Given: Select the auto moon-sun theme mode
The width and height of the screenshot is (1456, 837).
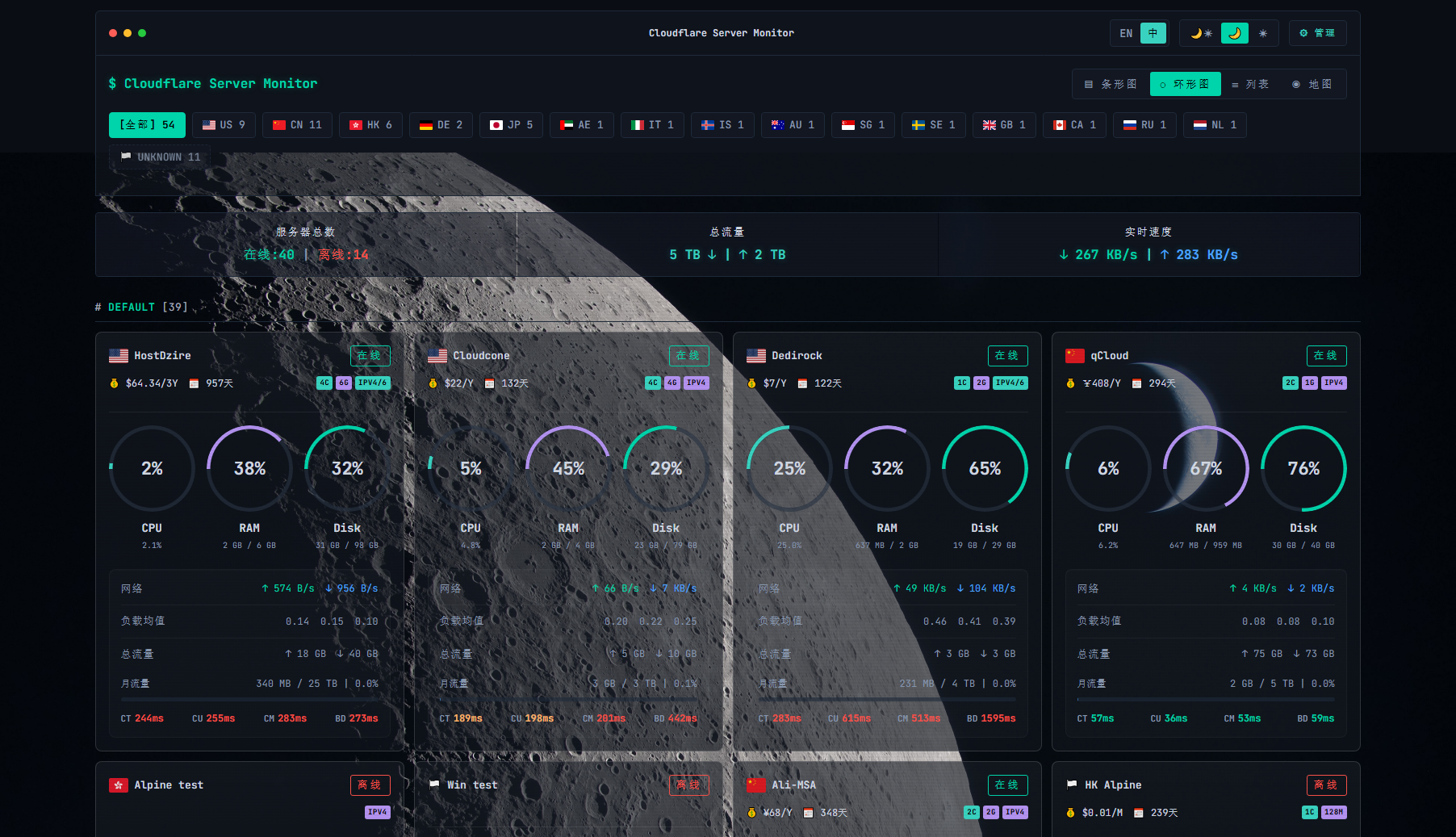Looking at the screenshot, I should 1201,33.
